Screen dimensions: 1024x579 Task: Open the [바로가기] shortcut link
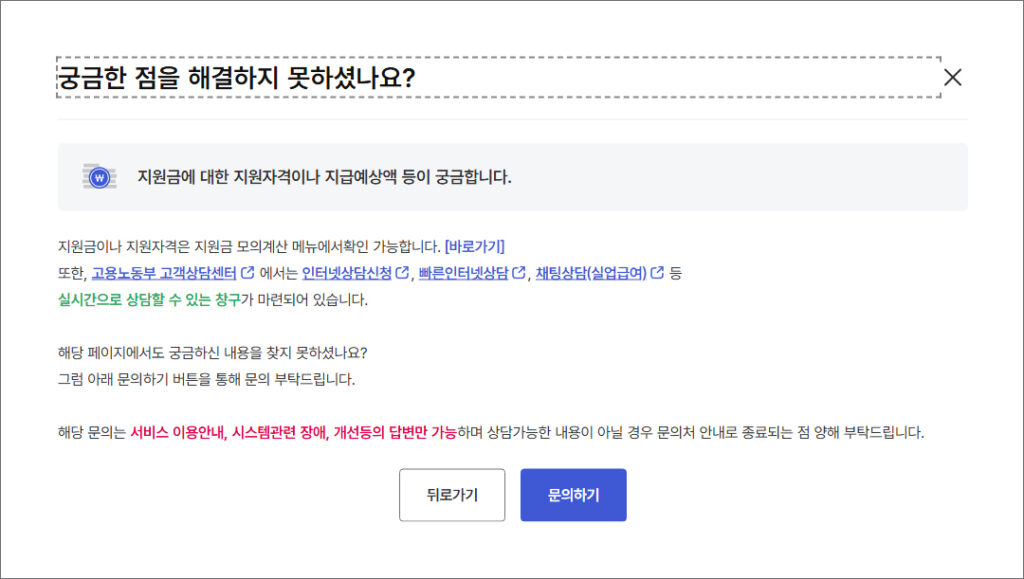(x=474, y=245)
